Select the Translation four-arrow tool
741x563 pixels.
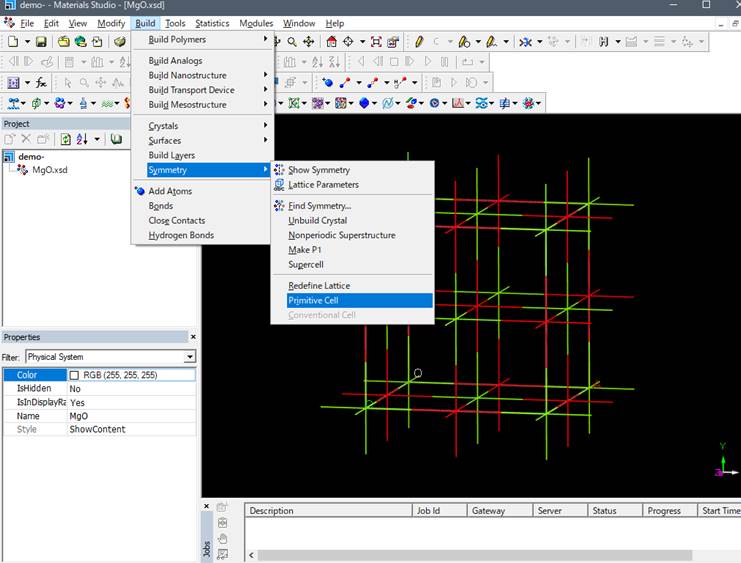tap(309, 42)
